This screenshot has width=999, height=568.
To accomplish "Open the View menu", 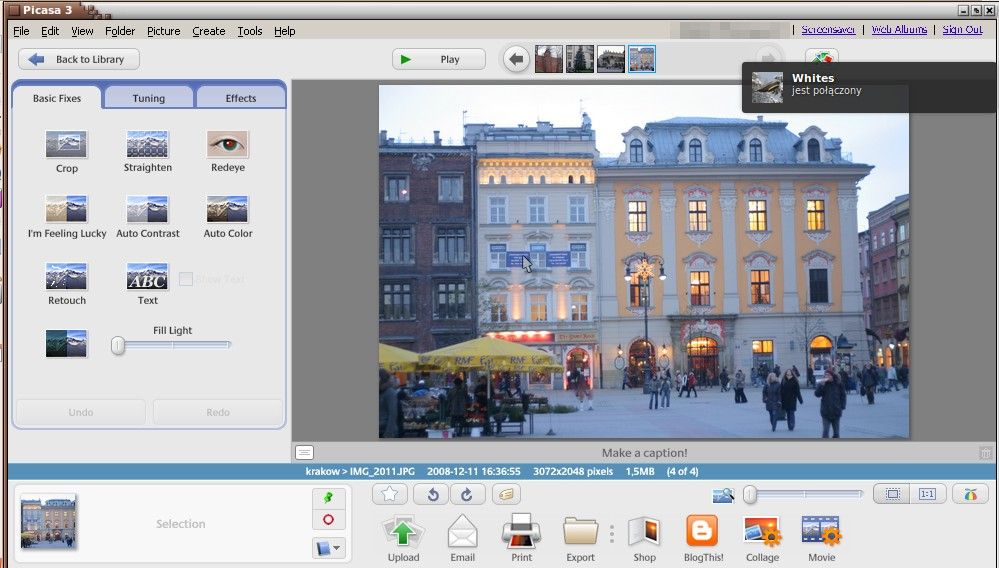I will [x=82, y=31].
